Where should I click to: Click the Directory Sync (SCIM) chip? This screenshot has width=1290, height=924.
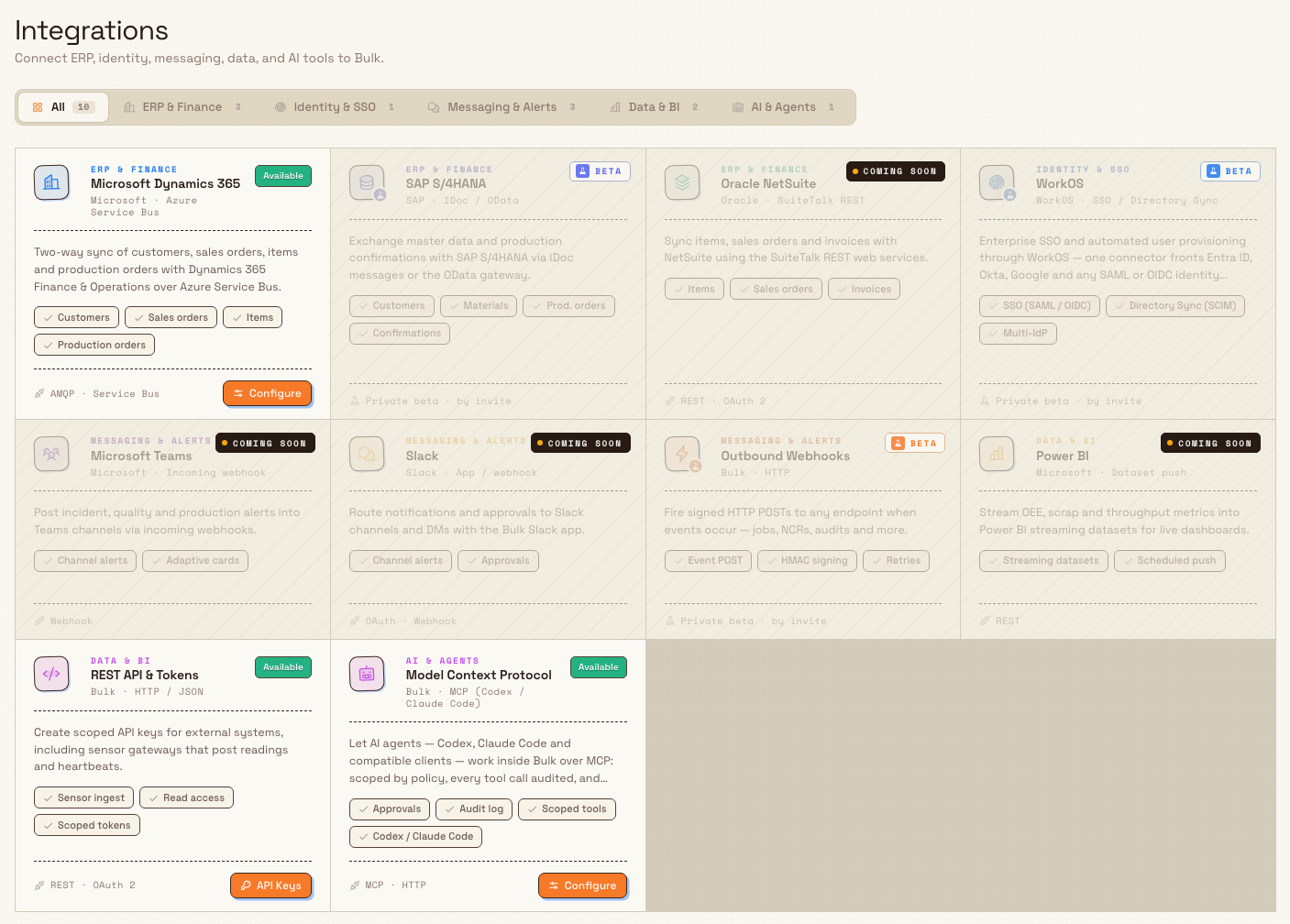1175,306
